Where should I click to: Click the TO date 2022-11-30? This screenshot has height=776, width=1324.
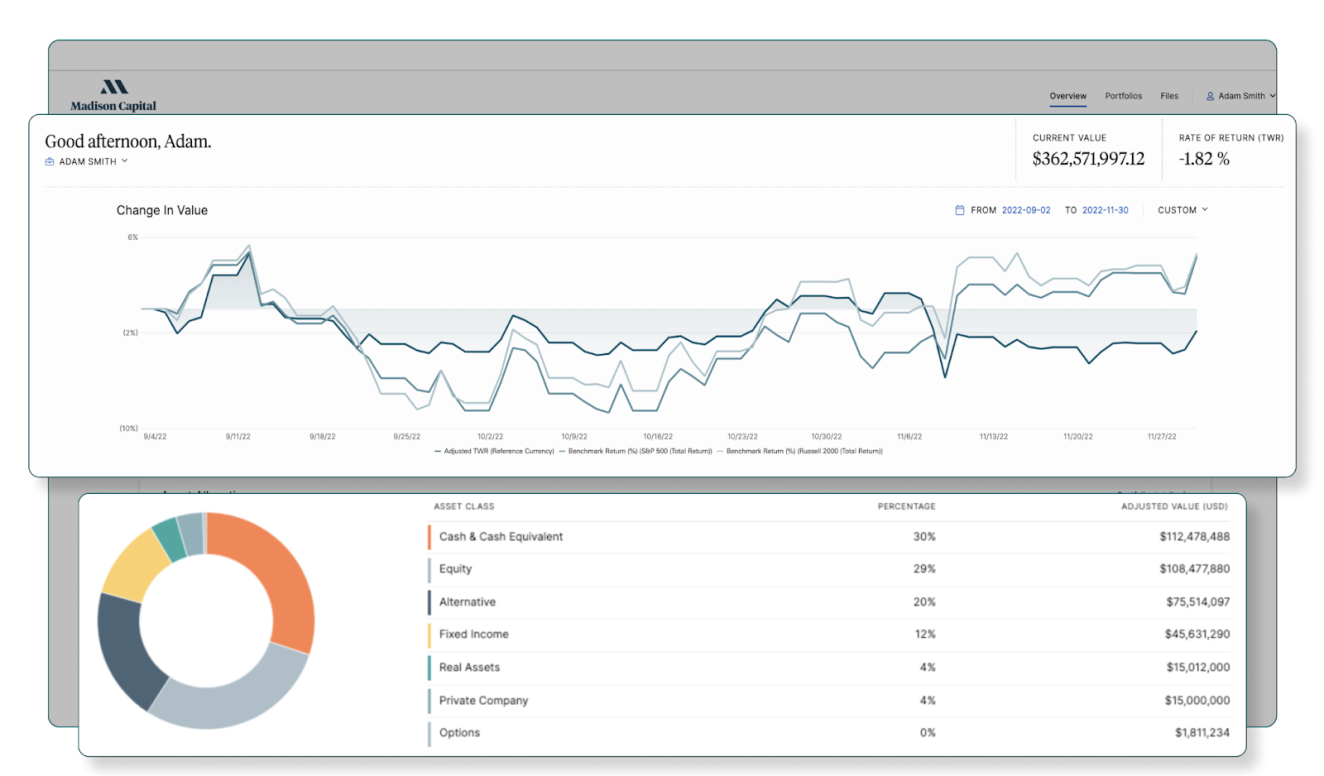pyautogui.click(x=1104, y=211)
